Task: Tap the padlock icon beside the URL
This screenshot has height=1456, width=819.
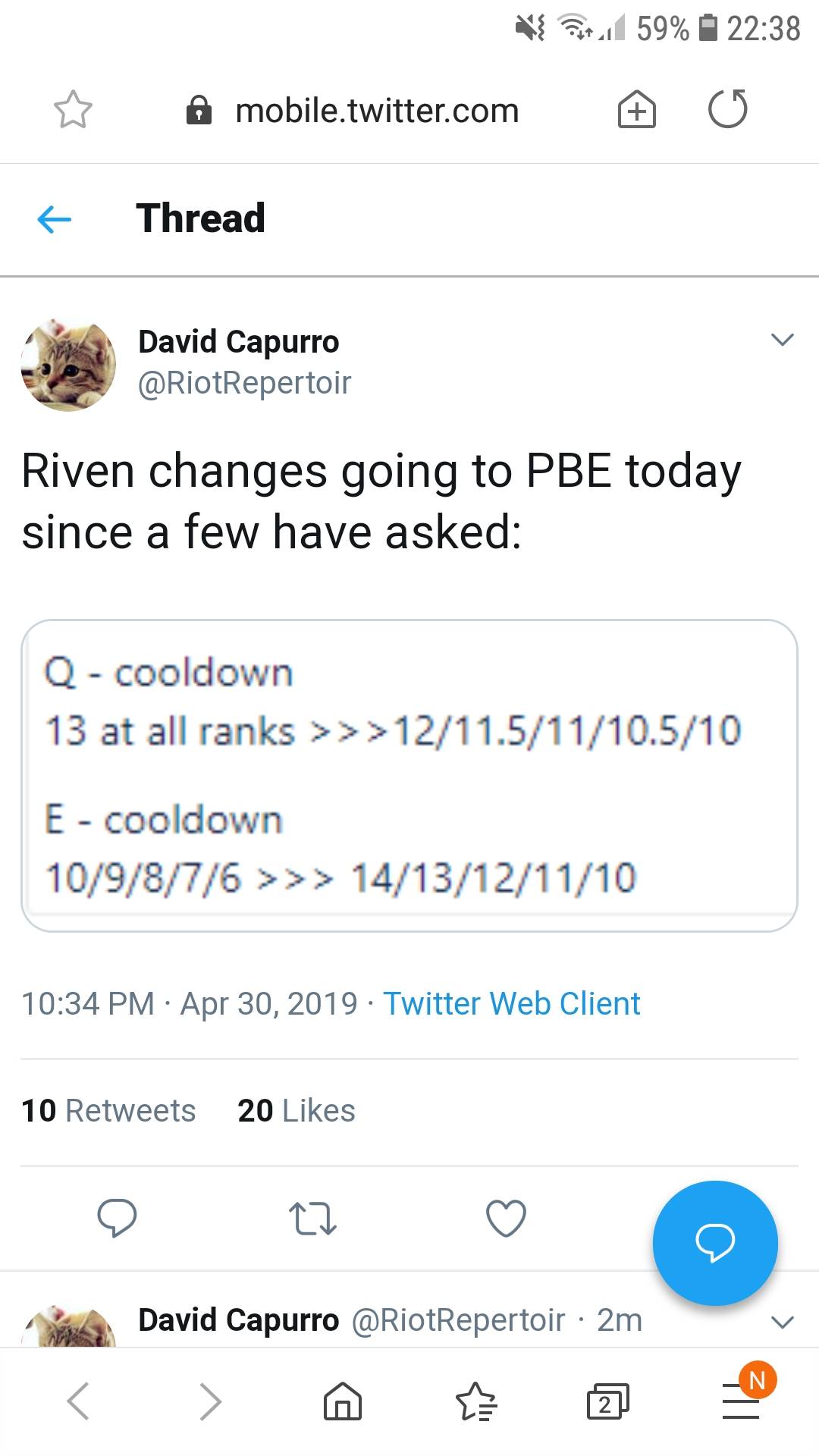Action: click(x=199, y=110)
